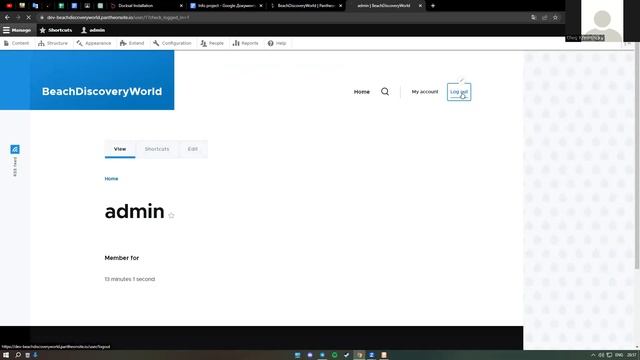Viewport: 640px width, 360px height.
Task: Switch to the Edit tab
Action: [x=193, y=149]
